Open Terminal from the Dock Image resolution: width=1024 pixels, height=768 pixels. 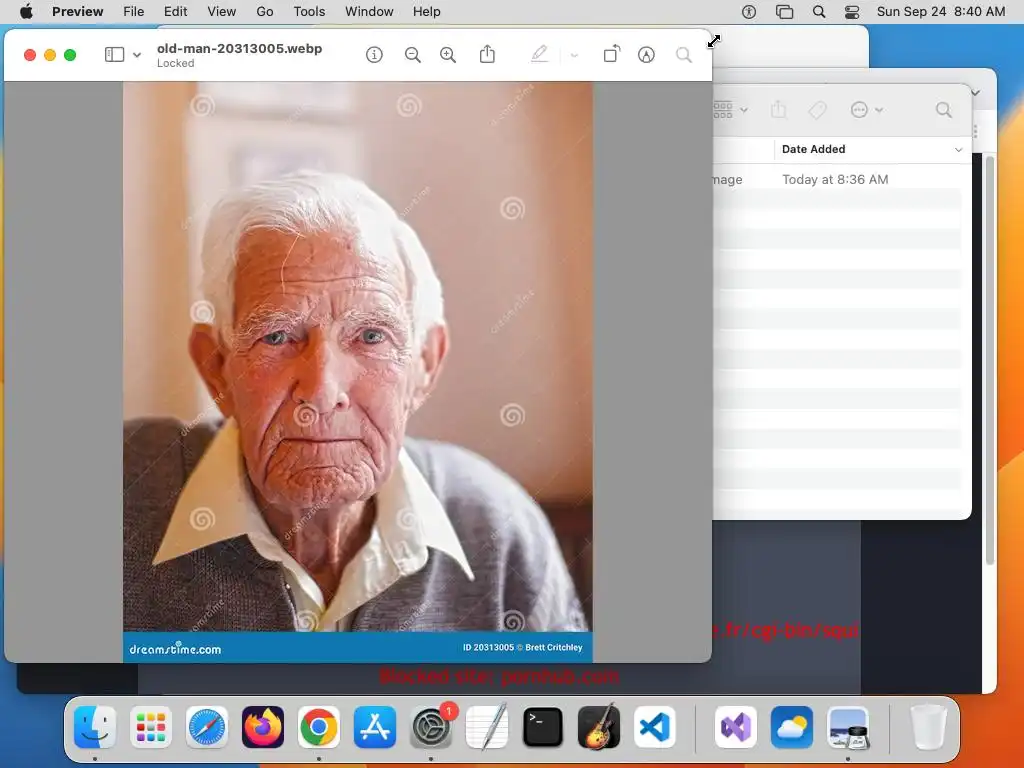click(543, 727)
